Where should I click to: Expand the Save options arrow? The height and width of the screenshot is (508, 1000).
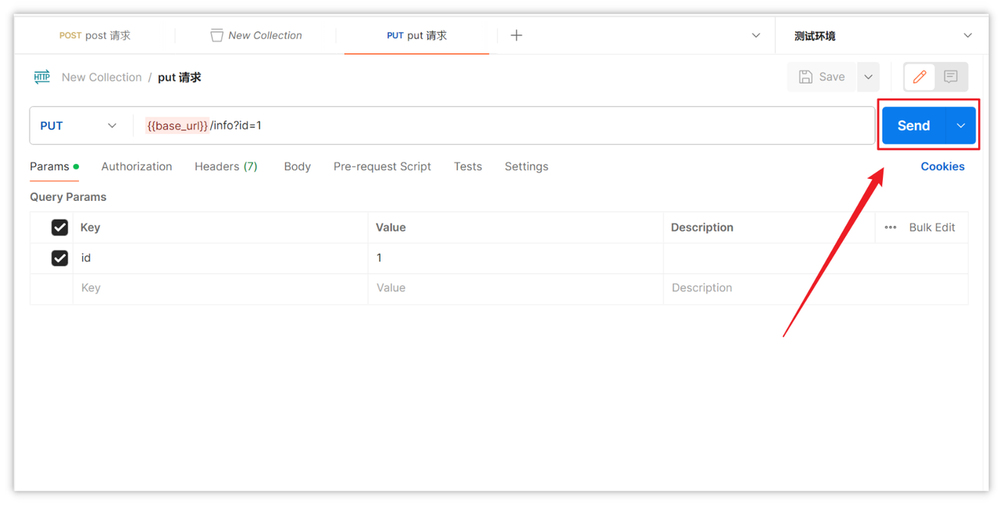click(868, 77)
